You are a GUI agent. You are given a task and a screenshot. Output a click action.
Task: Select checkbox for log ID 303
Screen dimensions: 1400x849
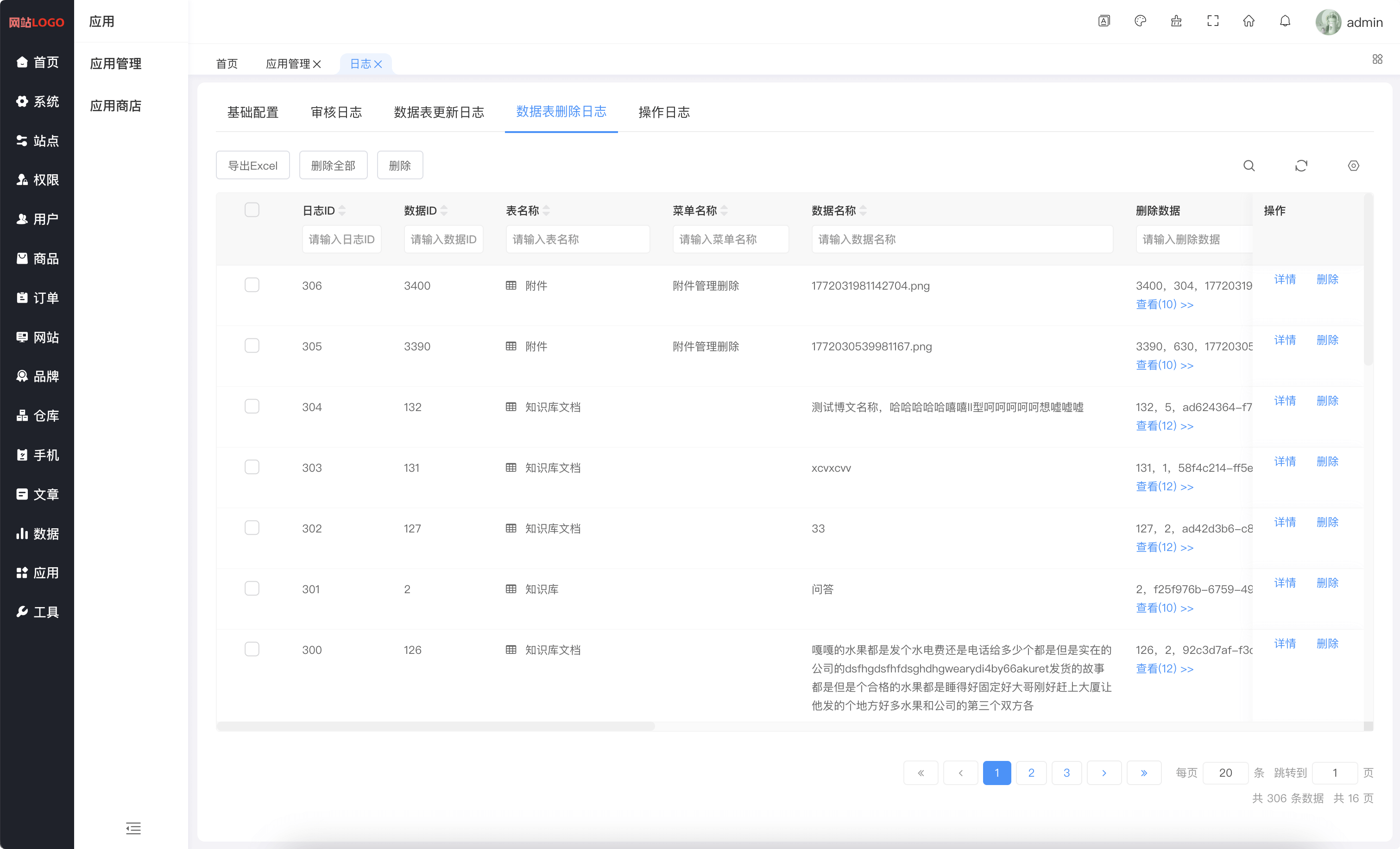[252, 467]
